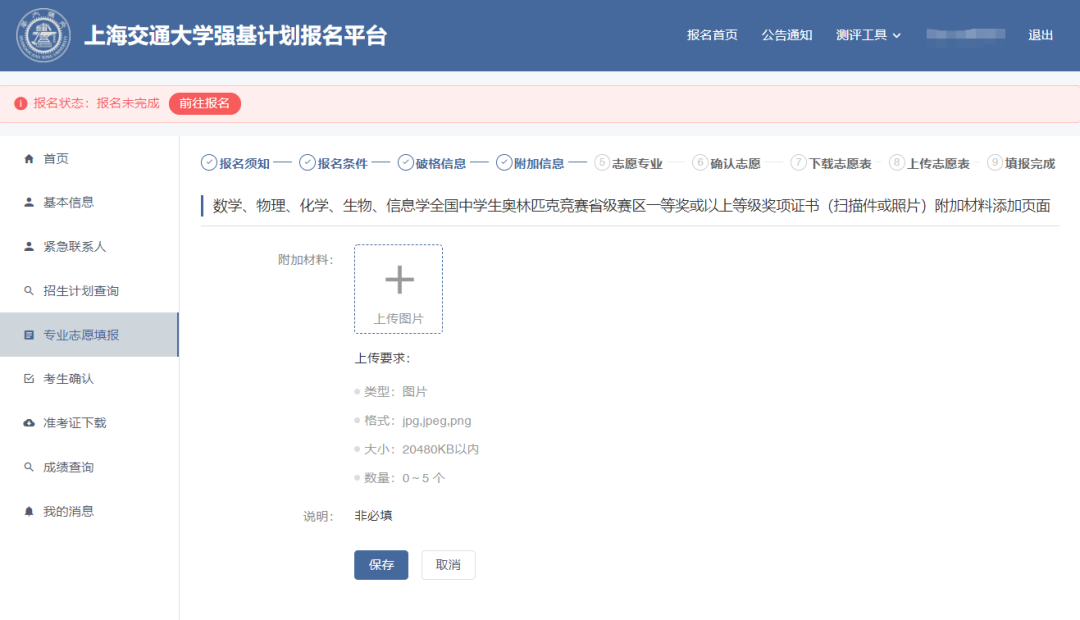Click the 前往报名 link in status bar
The height and width of the screenshot is (620, 1080).
pos(204,103)
